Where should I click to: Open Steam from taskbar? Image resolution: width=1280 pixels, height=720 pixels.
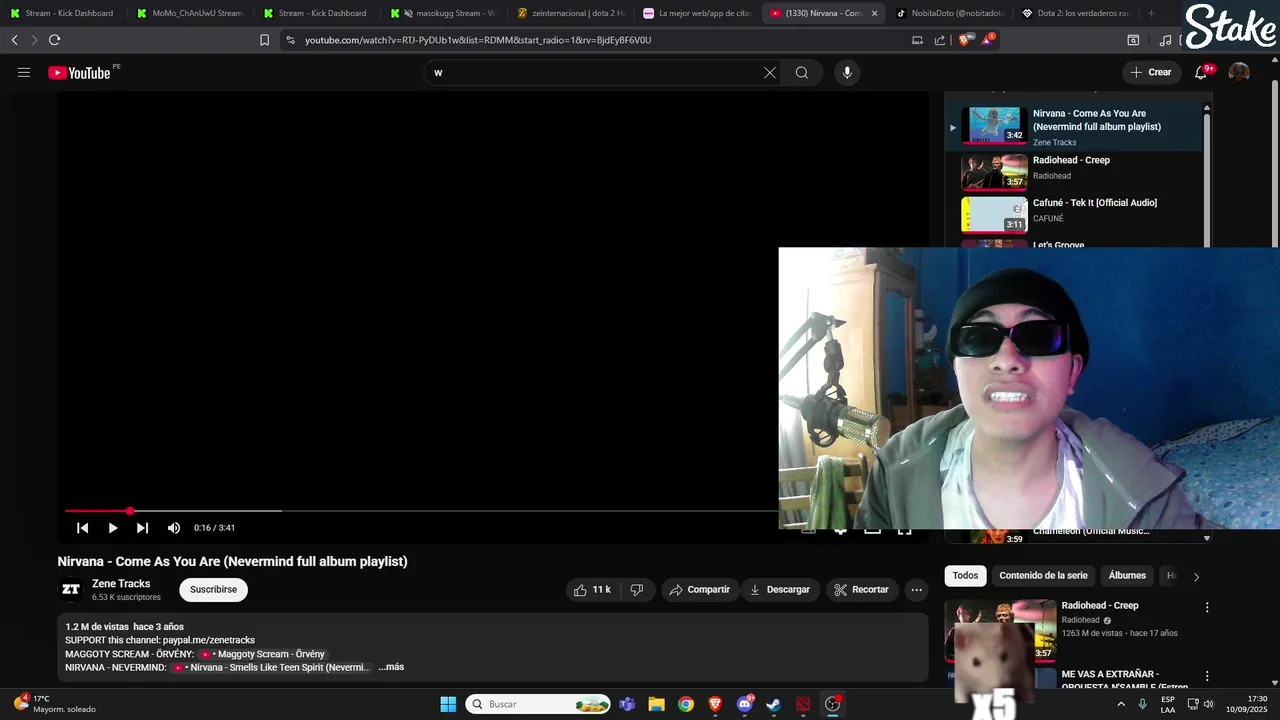coord(773,704)
